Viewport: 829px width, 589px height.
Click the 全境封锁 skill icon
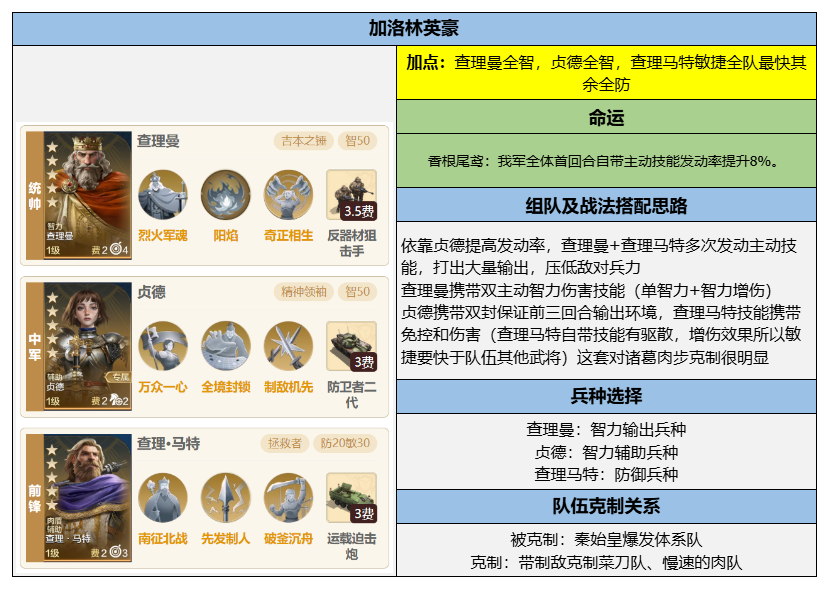[x=226, y=346]
